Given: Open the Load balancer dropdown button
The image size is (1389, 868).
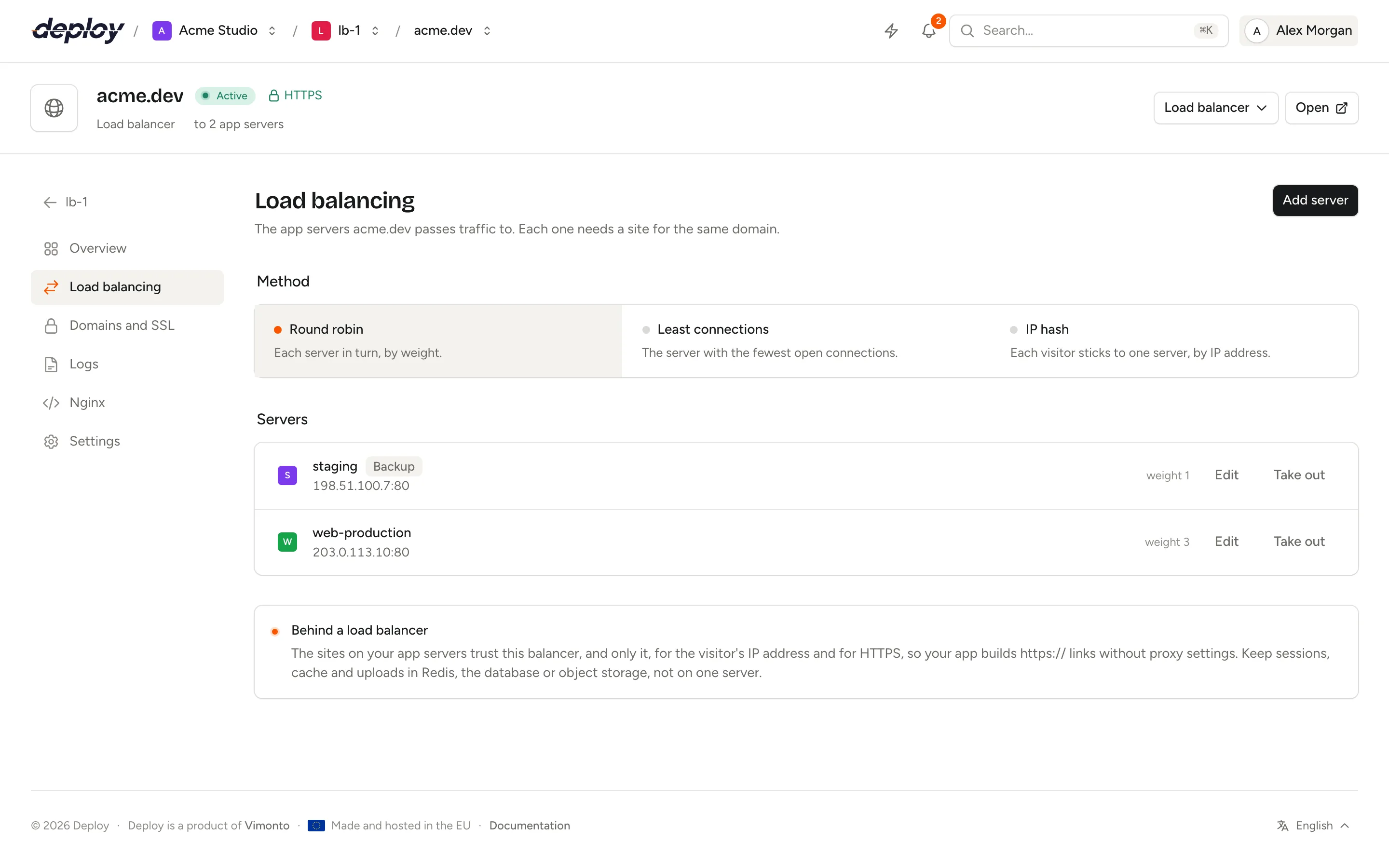Looking at the screenshot, I should 1216,108.
